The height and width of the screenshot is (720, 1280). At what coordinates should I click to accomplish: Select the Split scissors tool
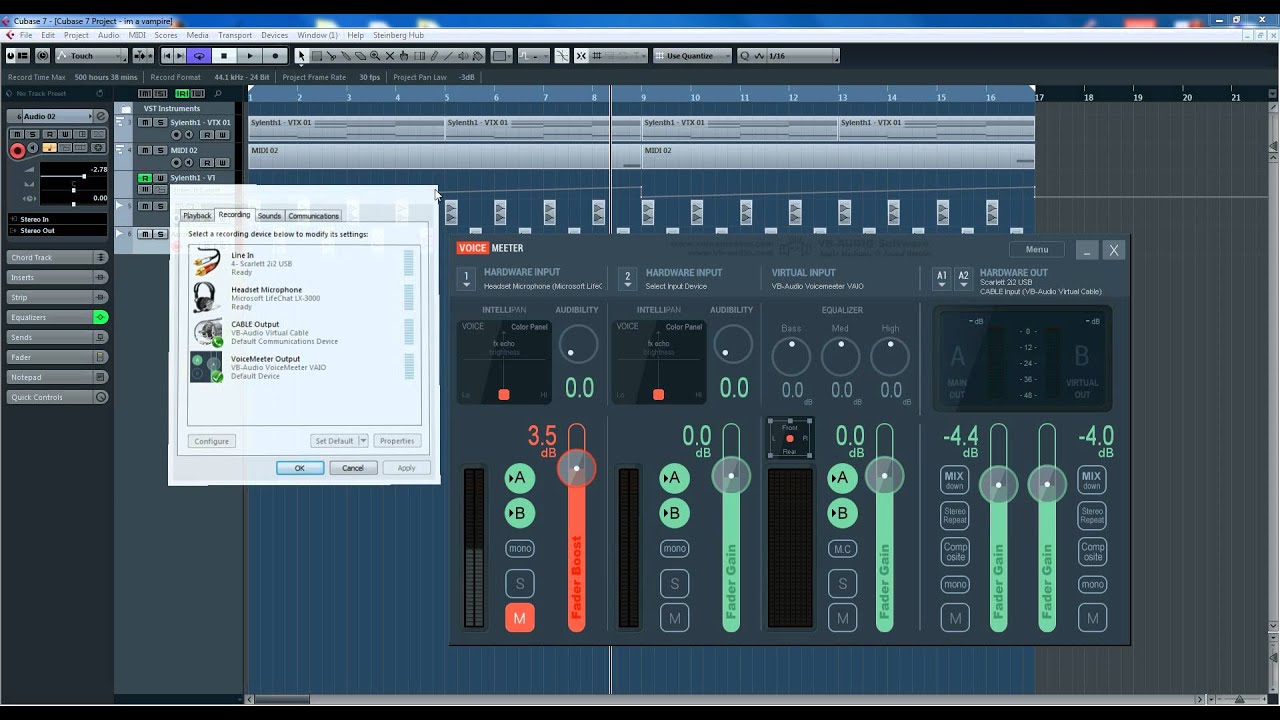click(331, 56)
